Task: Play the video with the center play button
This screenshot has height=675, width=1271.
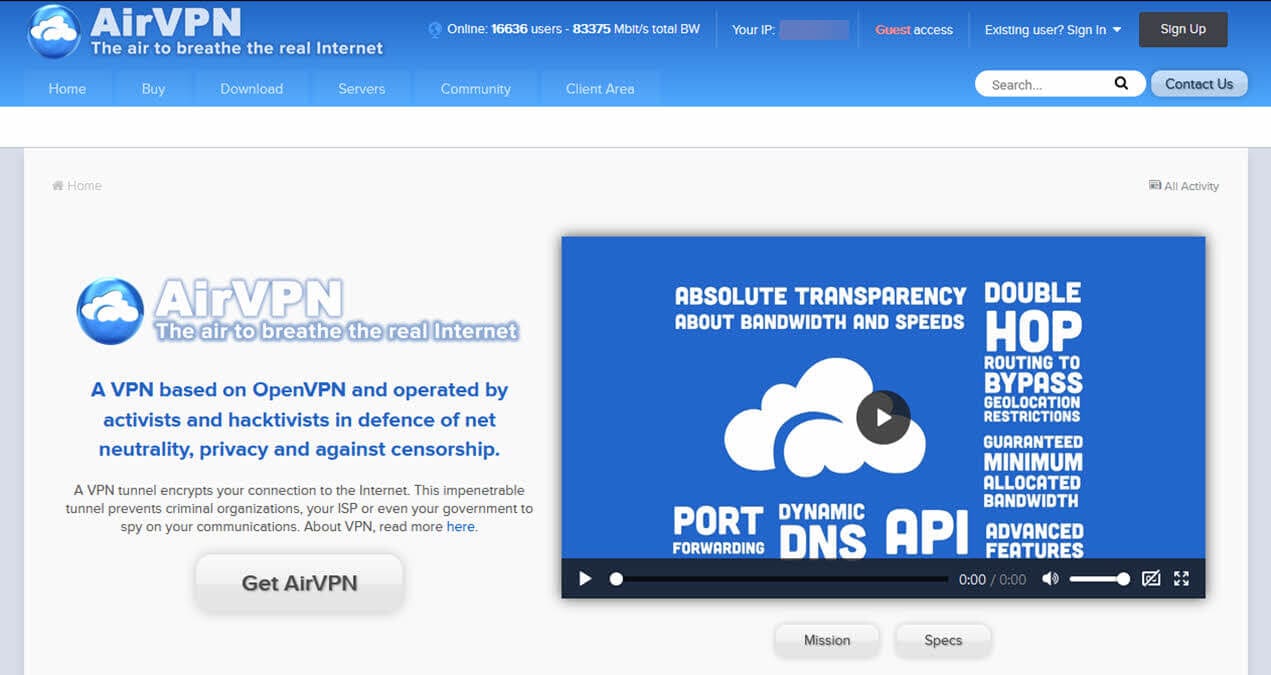Action: click(883, 417)
